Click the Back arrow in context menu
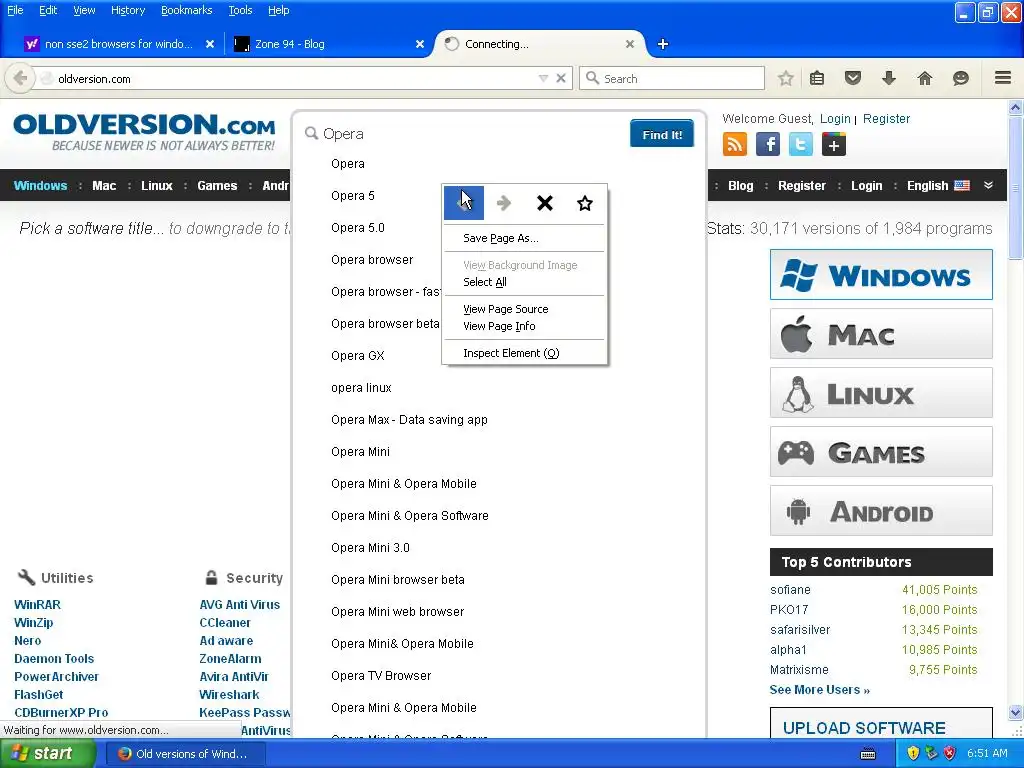This screenshot has height=768, width=1024. 464,202
